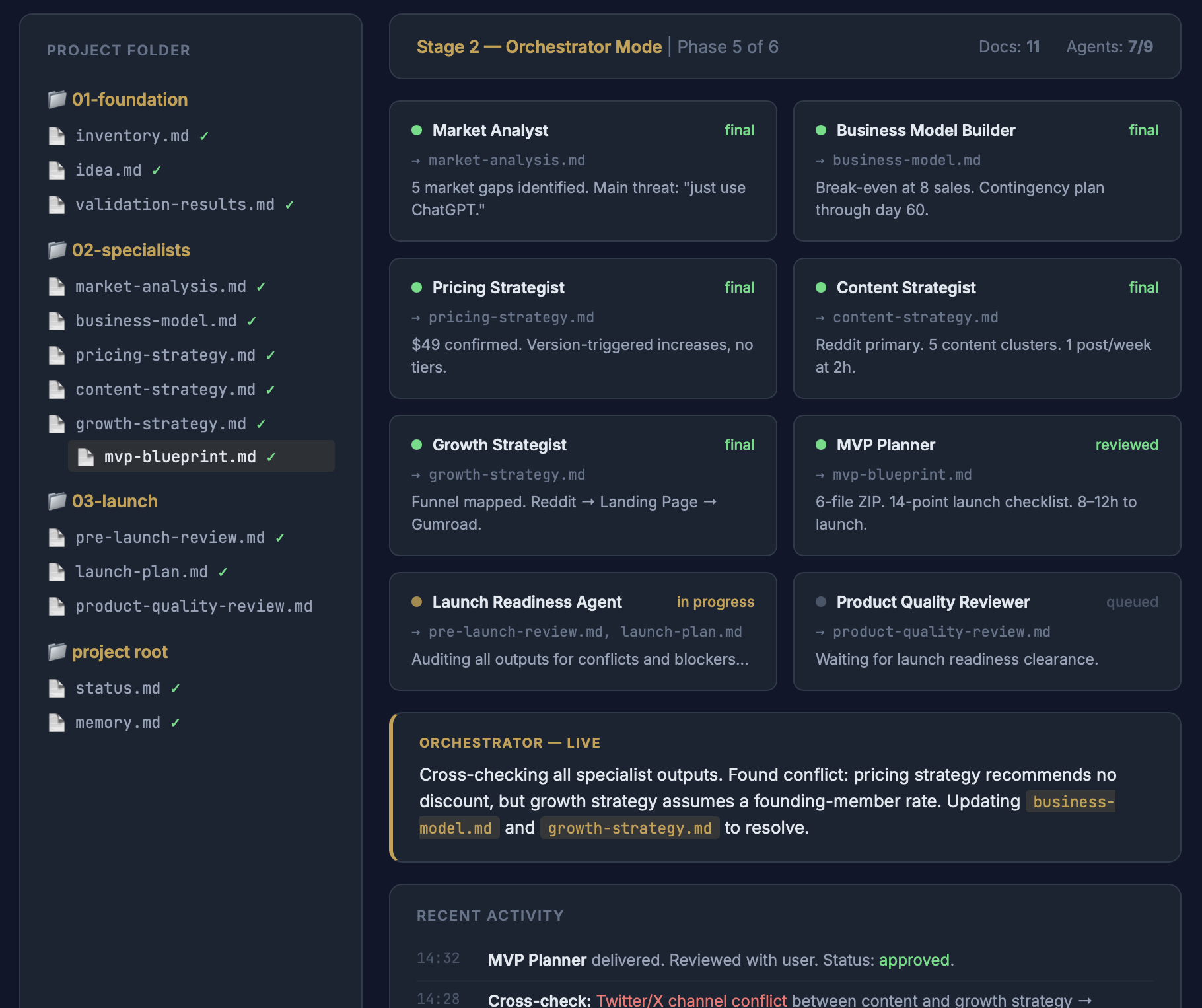Open the Twitter/X channel conflict link
Viewport: 1202px width, 1008px height.
pos(691,1000)
